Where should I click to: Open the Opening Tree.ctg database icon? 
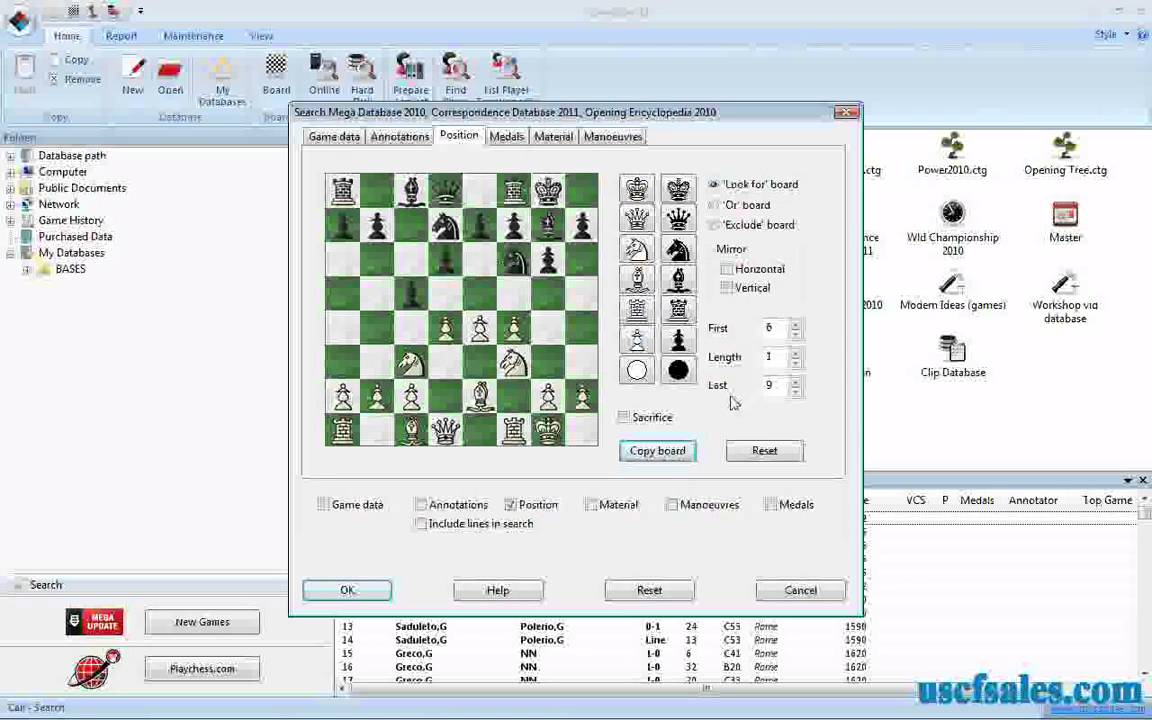1065,154
